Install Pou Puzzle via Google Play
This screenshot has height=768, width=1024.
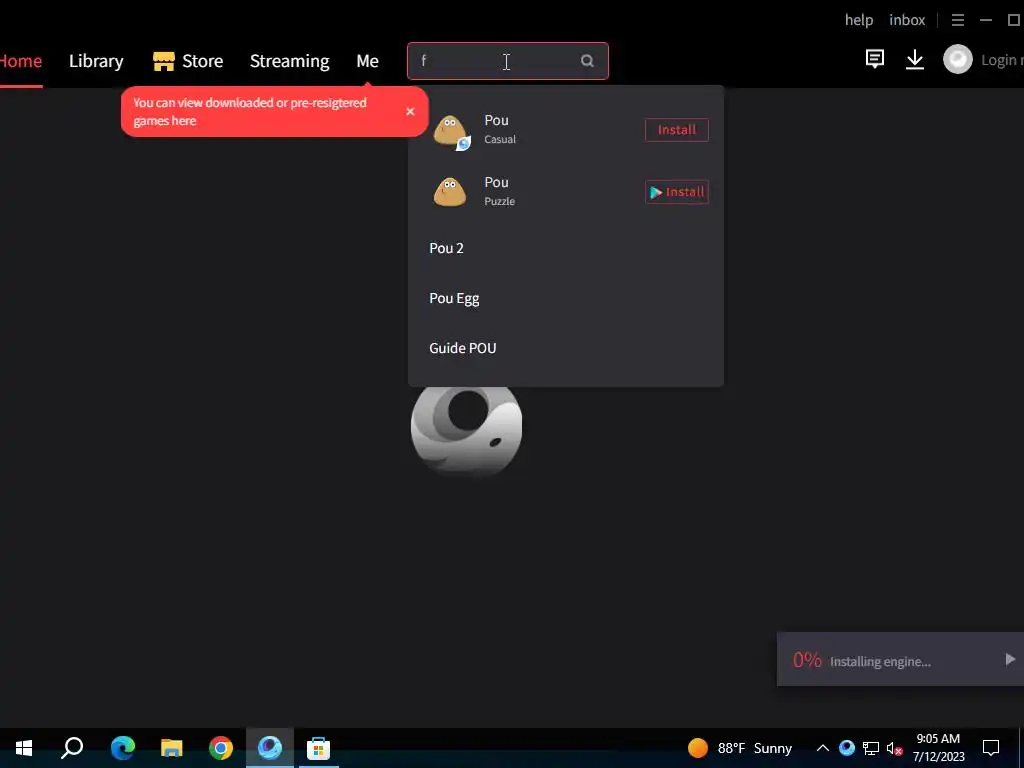677,192
